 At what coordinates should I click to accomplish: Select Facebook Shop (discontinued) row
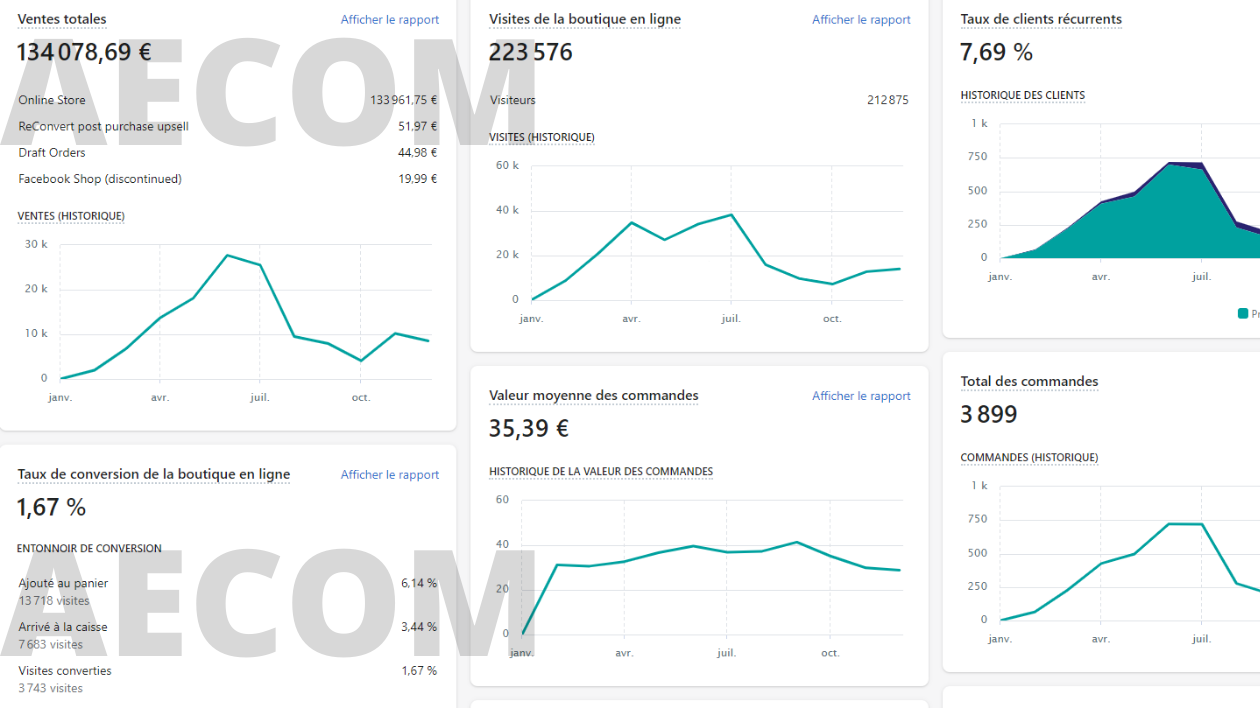[x=228, y=179]
